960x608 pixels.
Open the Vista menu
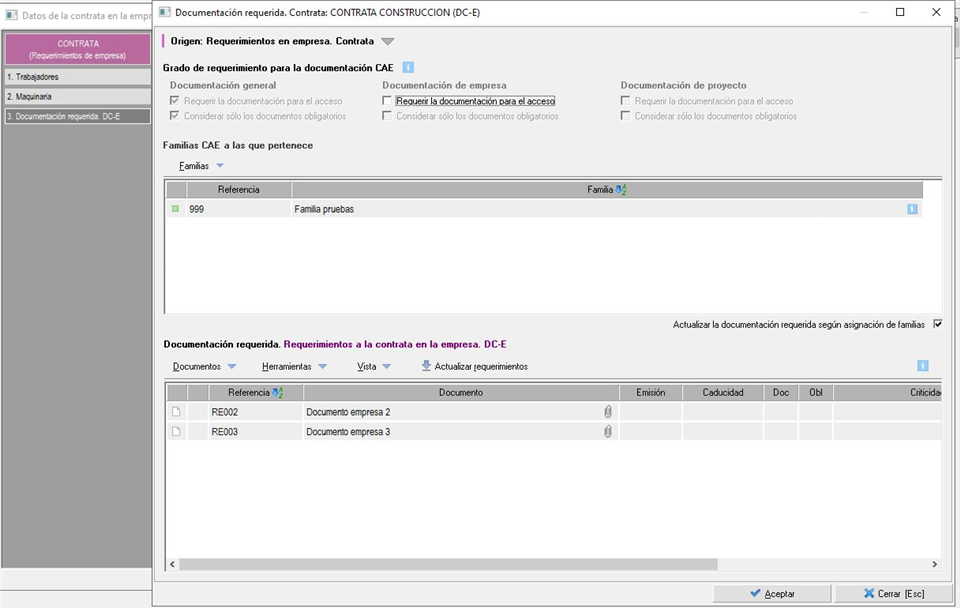pos(374,367)
